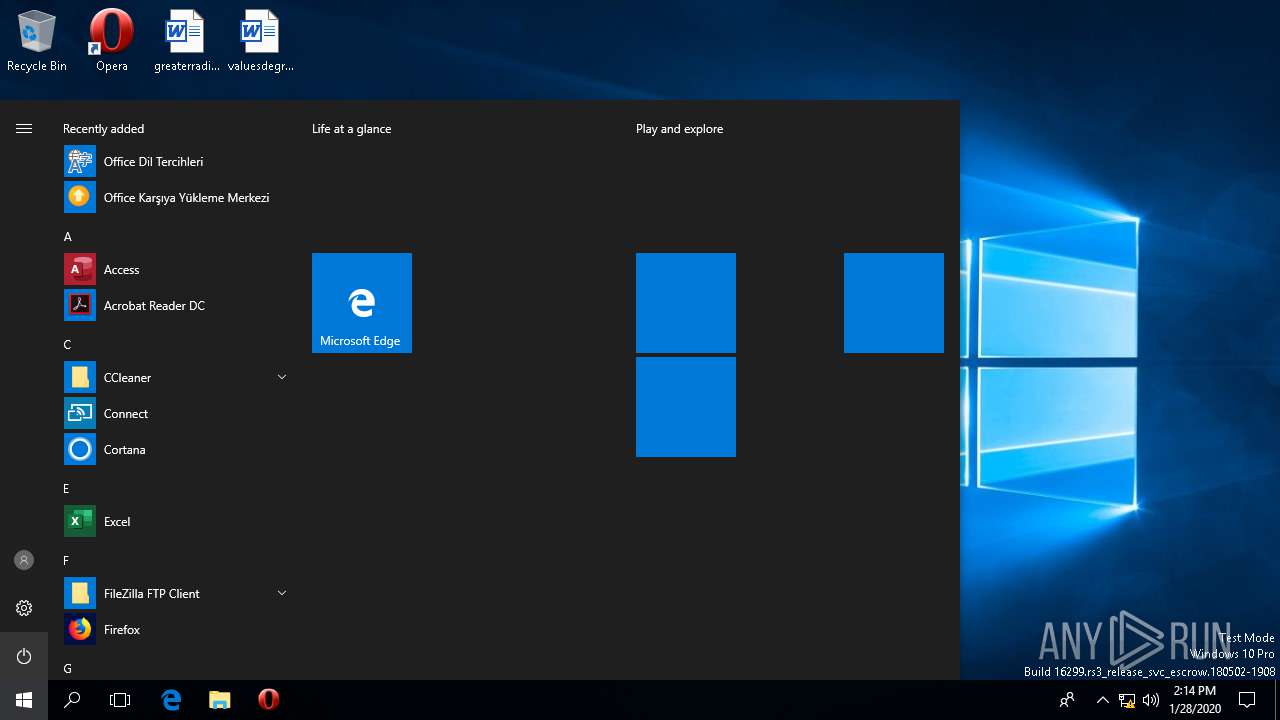The height and width of the screenshot is (720, 1280).
Task: Click the Power button icon
Action: [x=24, y=656]
